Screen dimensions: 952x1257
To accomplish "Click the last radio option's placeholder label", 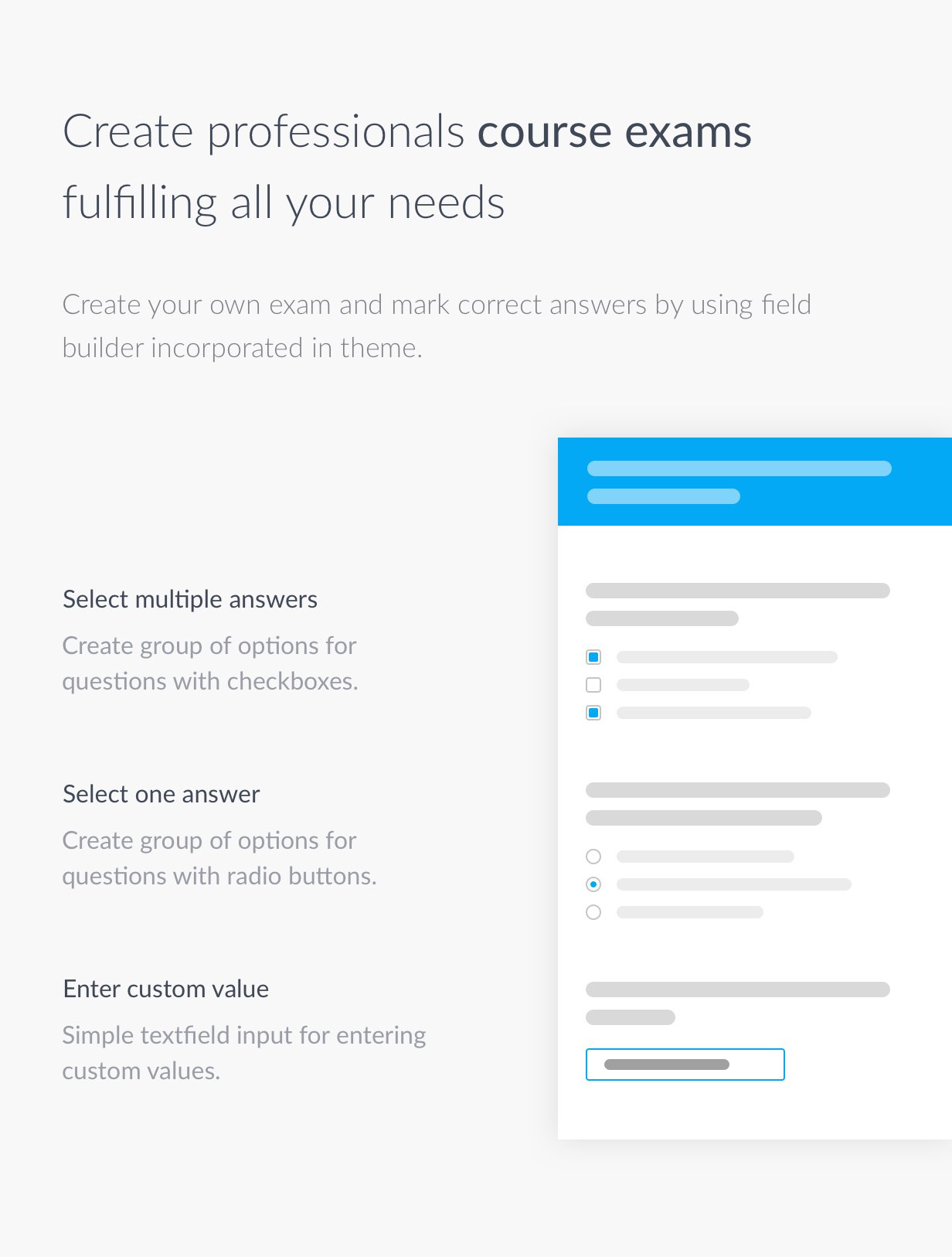I will coord(690,912).
